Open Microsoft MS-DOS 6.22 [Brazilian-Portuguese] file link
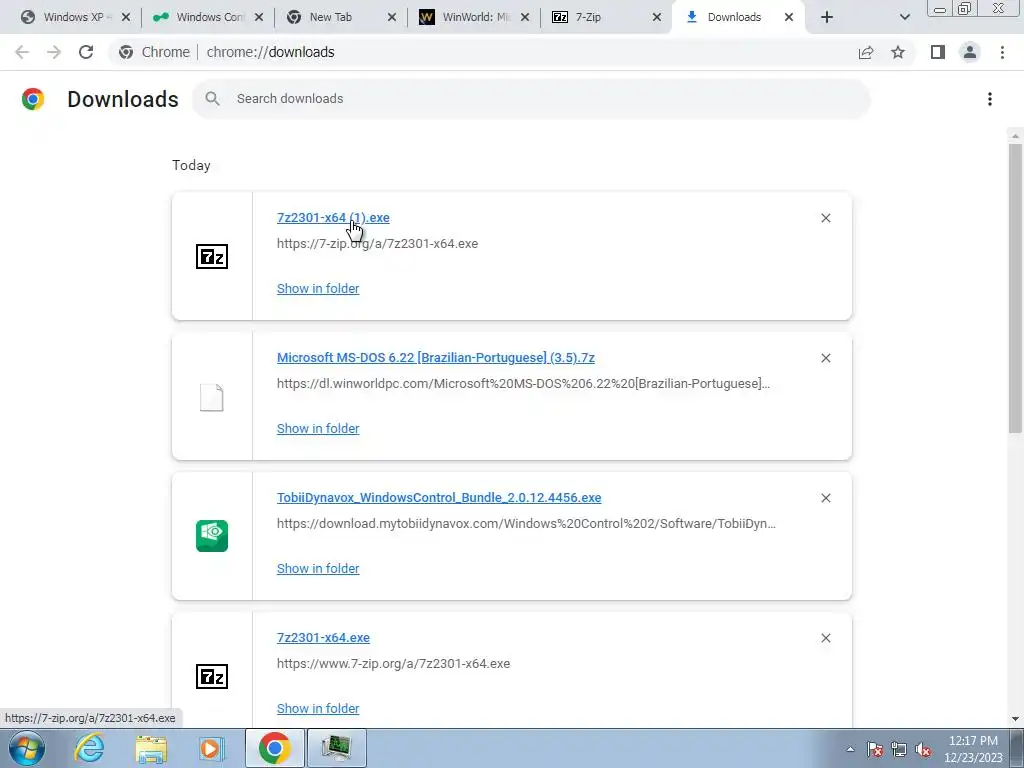This screenshot has width=1024, height=768. tap(436, 358)
